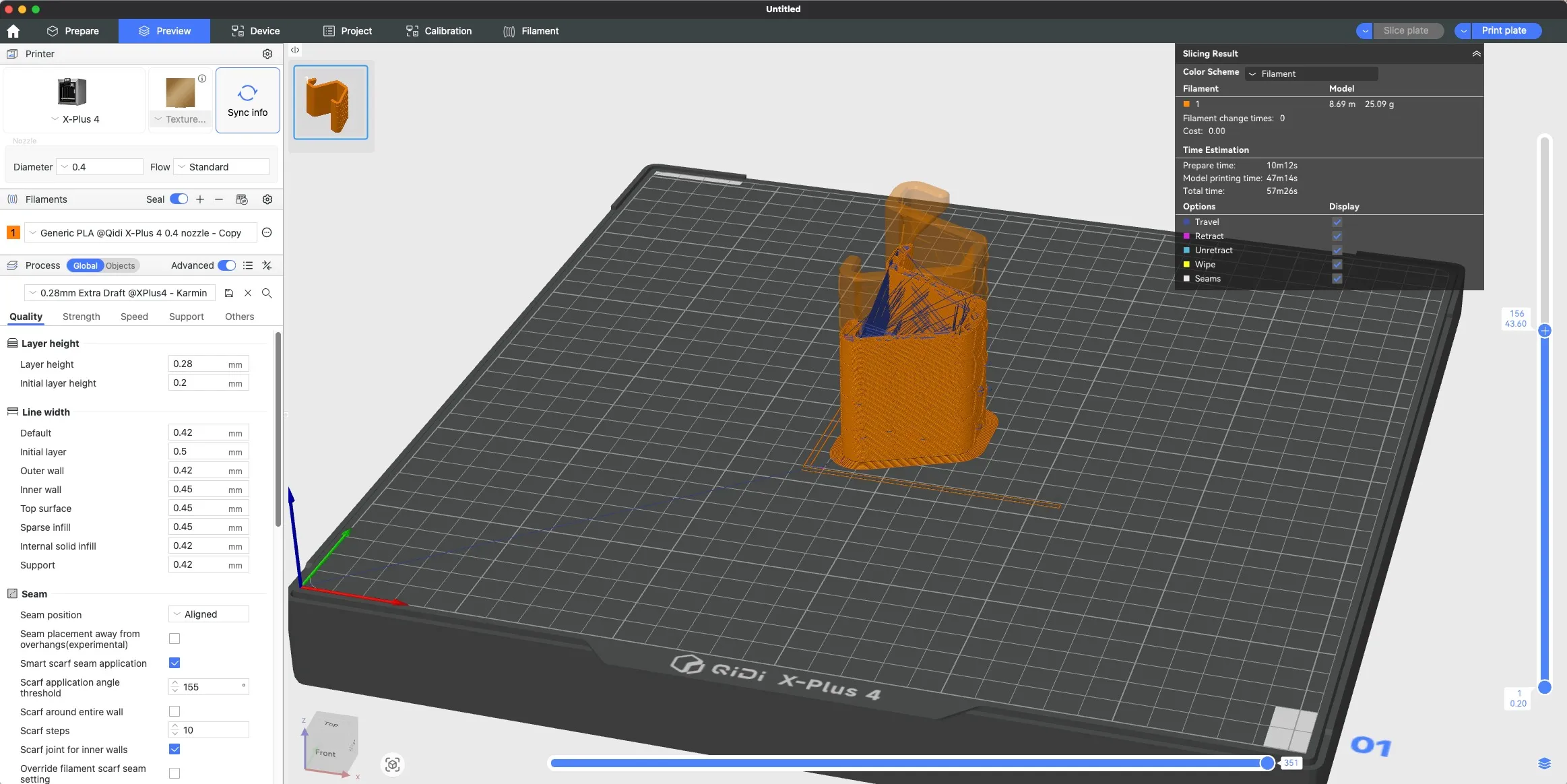The height and width of the screenshot is (784, 1567).
Task: Open the Seam position dropdown
Action: 208,614
